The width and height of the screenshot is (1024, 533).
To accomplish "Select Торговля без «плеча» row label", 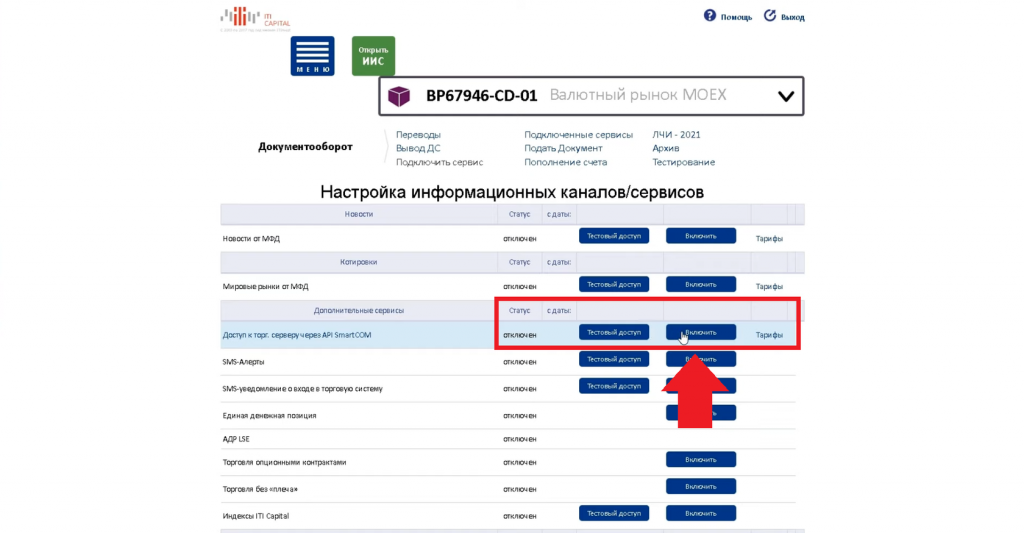I will [x=260, y=489].
